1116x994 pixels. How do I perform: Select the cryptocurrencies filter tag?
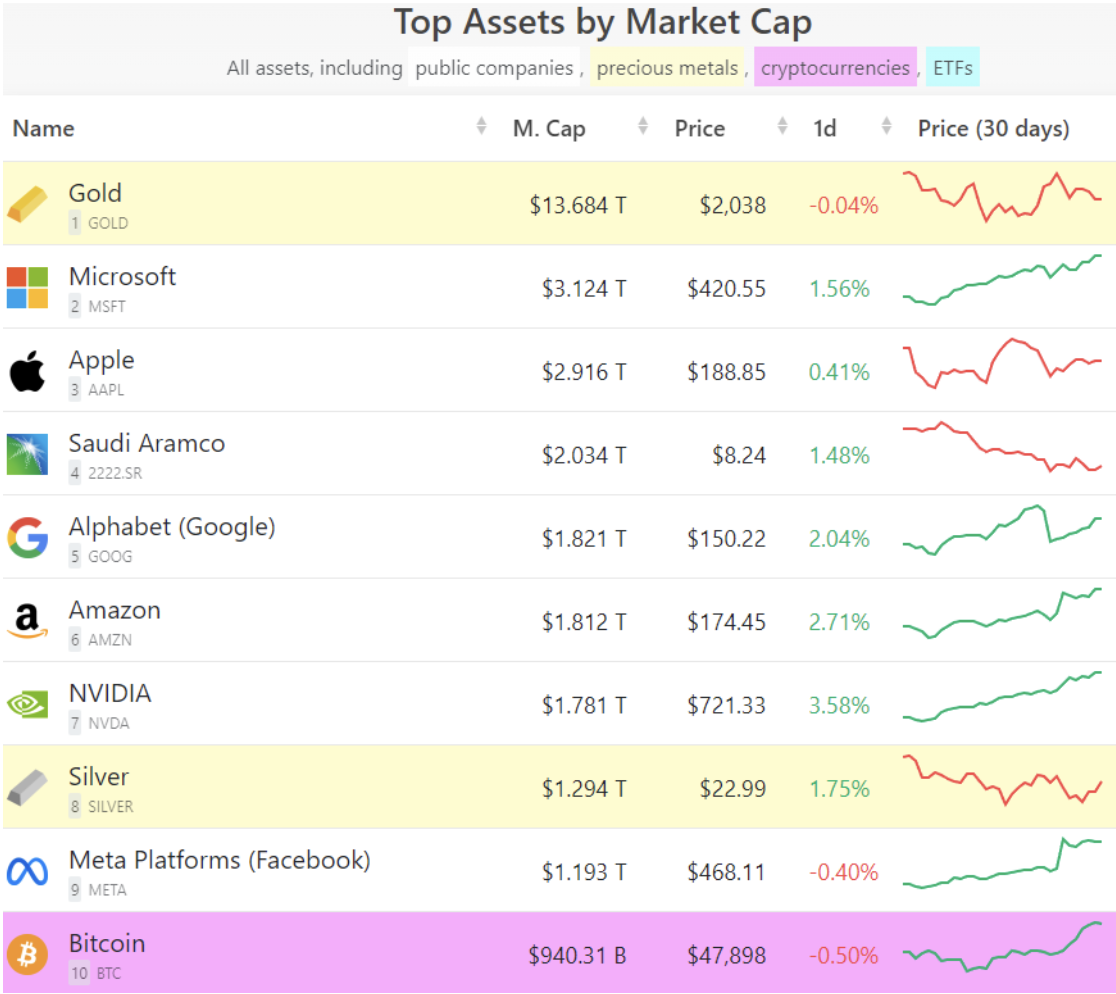(835, 68)
